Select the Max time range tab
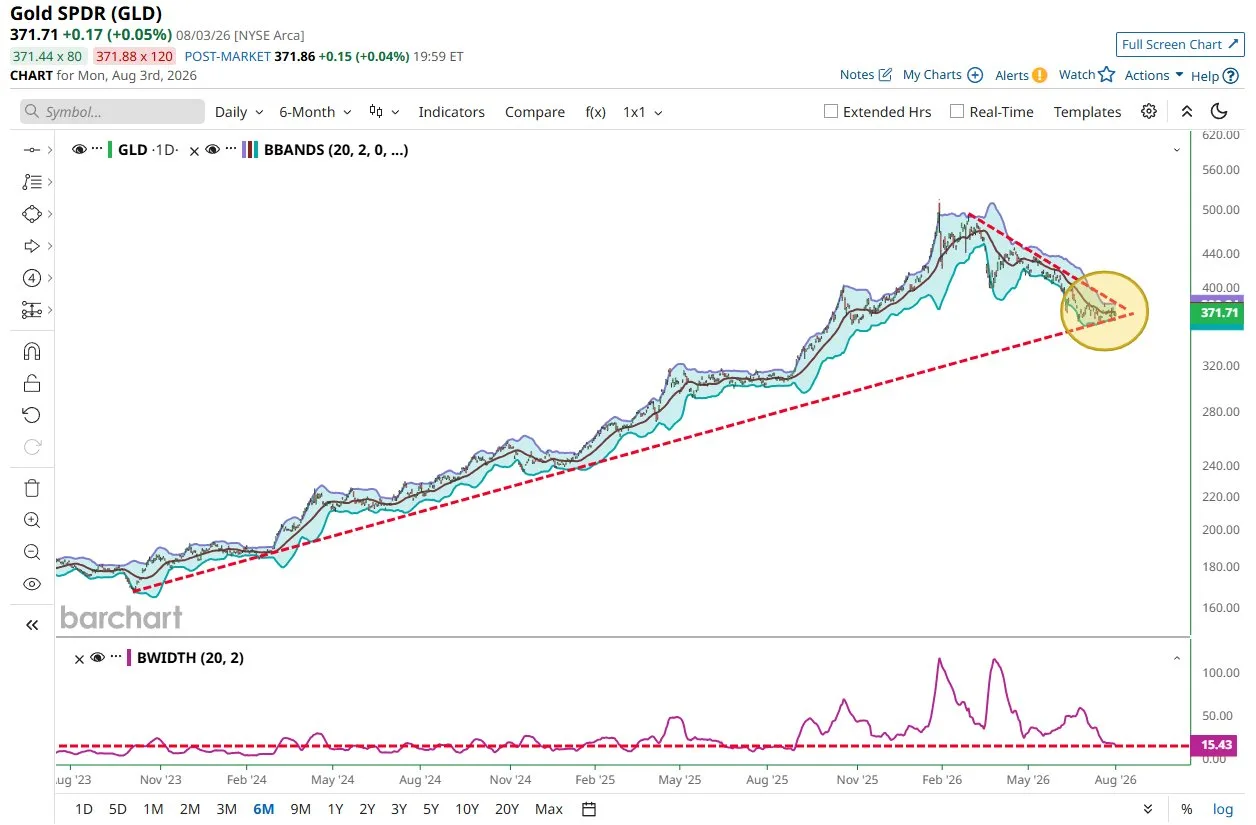Image resolution: width=1256 pixels, height=825 pixels. (x=549, y=809)
